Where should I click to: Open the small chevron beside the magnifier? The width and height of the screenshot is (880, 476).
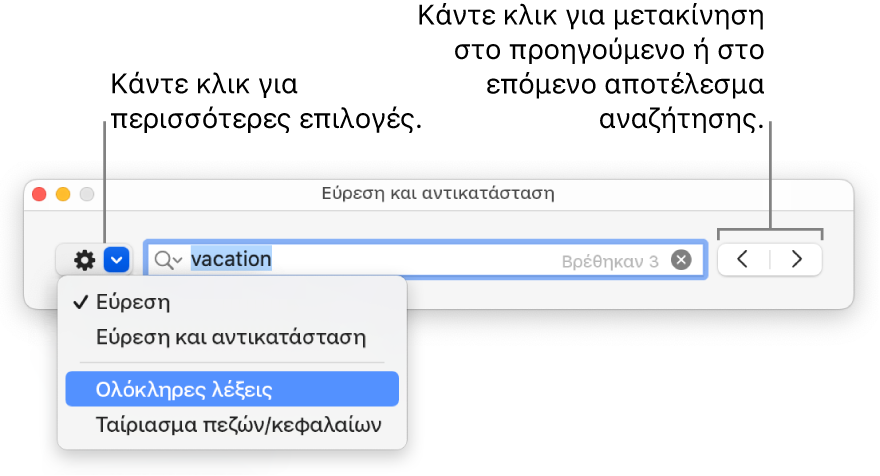179,261
